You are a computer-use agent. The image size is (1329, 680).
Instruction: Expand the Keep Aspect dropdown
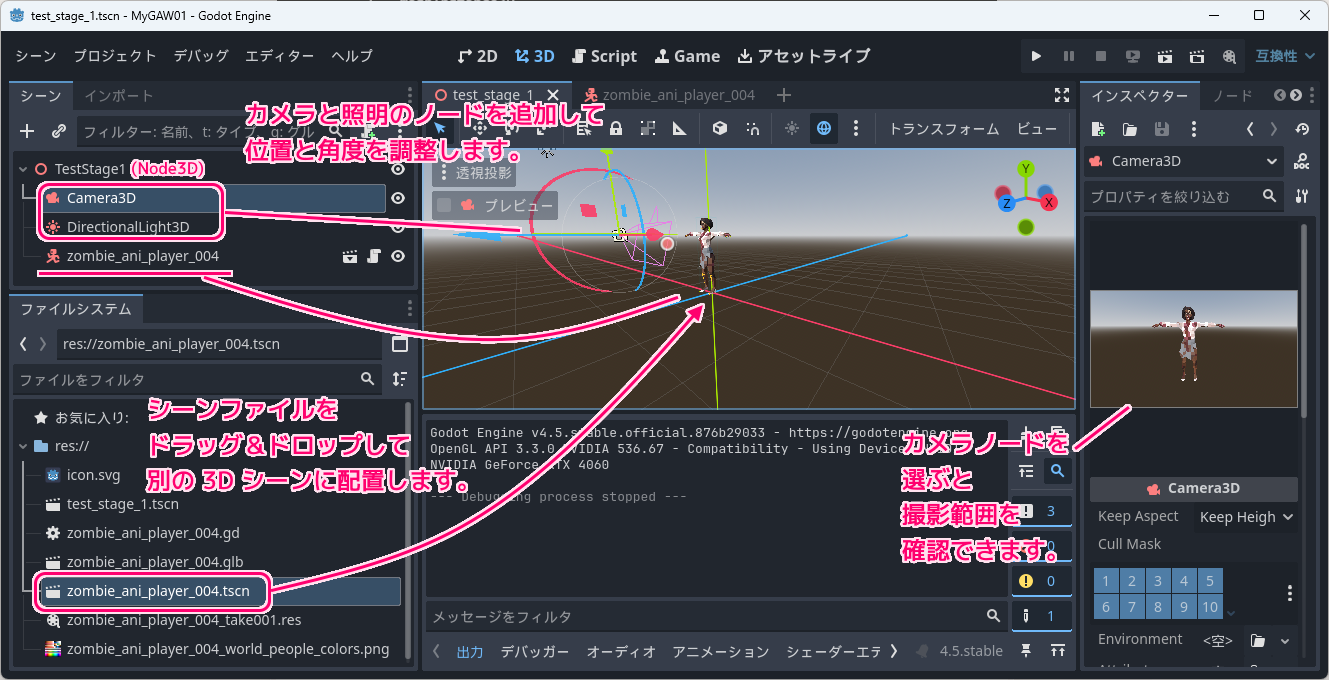(1245, 517)
